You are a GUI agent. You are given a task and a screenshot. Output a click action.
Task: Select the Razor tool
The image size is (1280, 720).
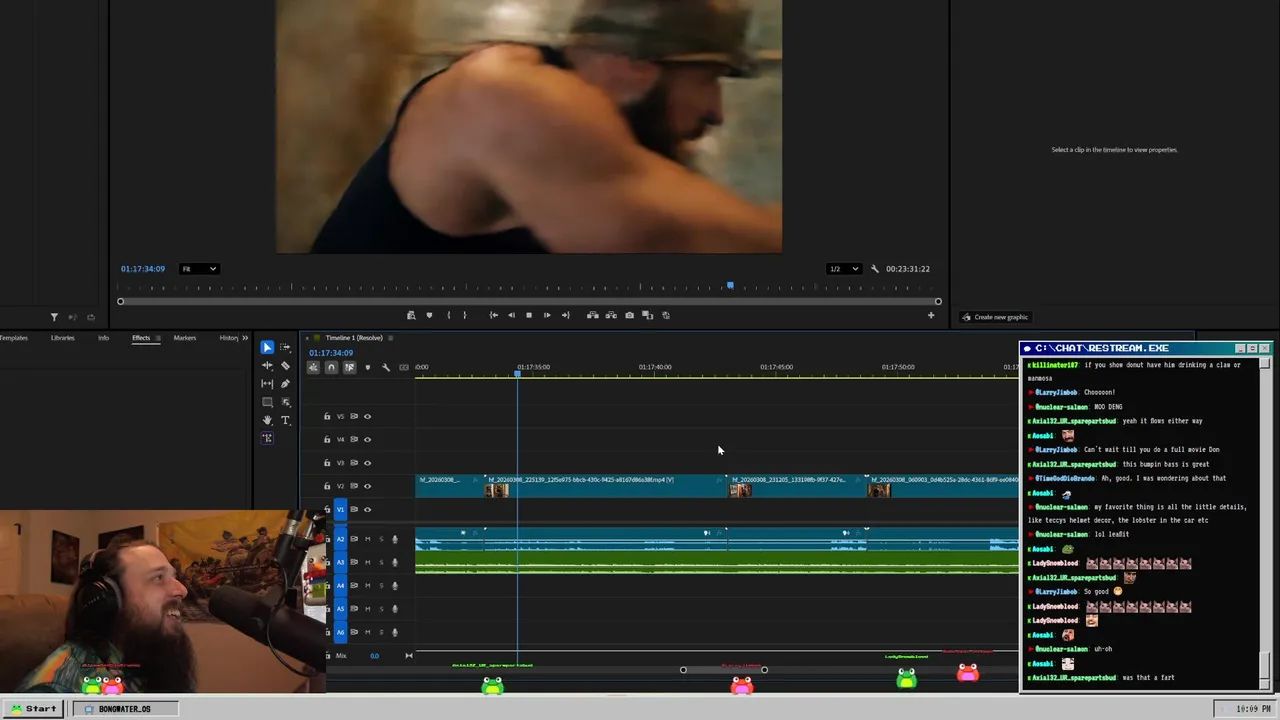pos(285,366)
